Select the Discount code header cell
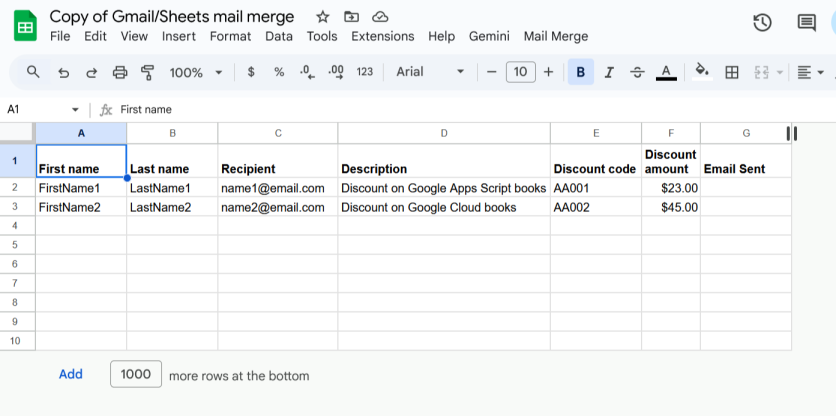The image size is (836, 416). click(x=596, y=161)
